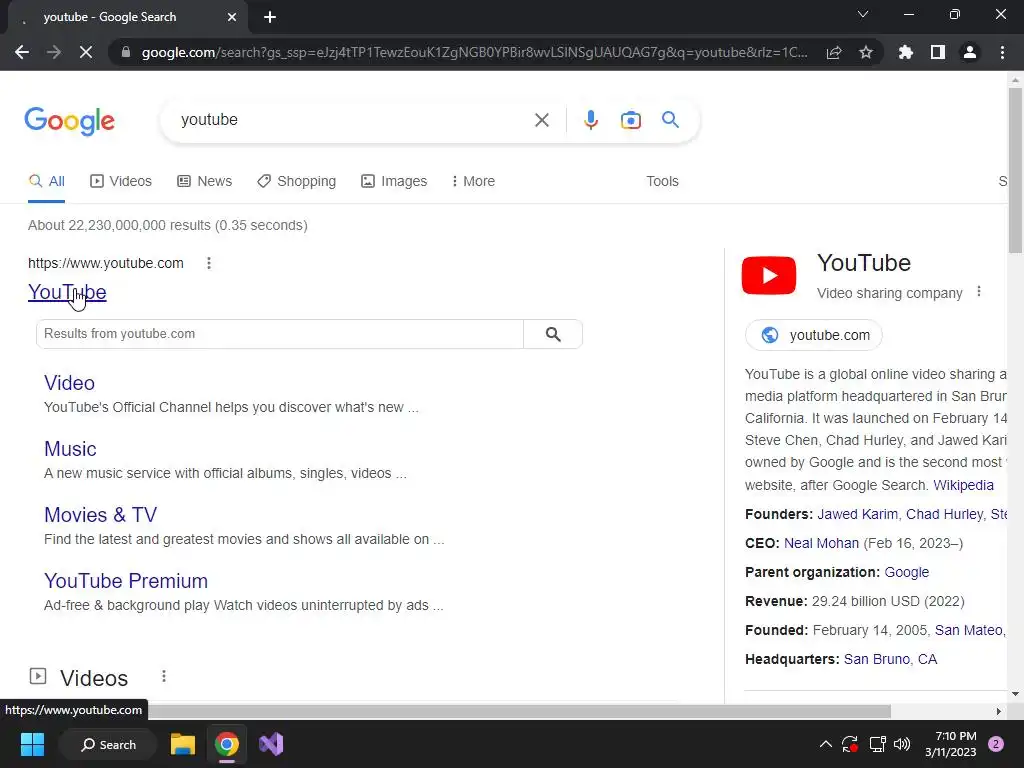Screen dimensions: 1024x768
Task: Open the taskbar Search box
Action: click(108, 744)
